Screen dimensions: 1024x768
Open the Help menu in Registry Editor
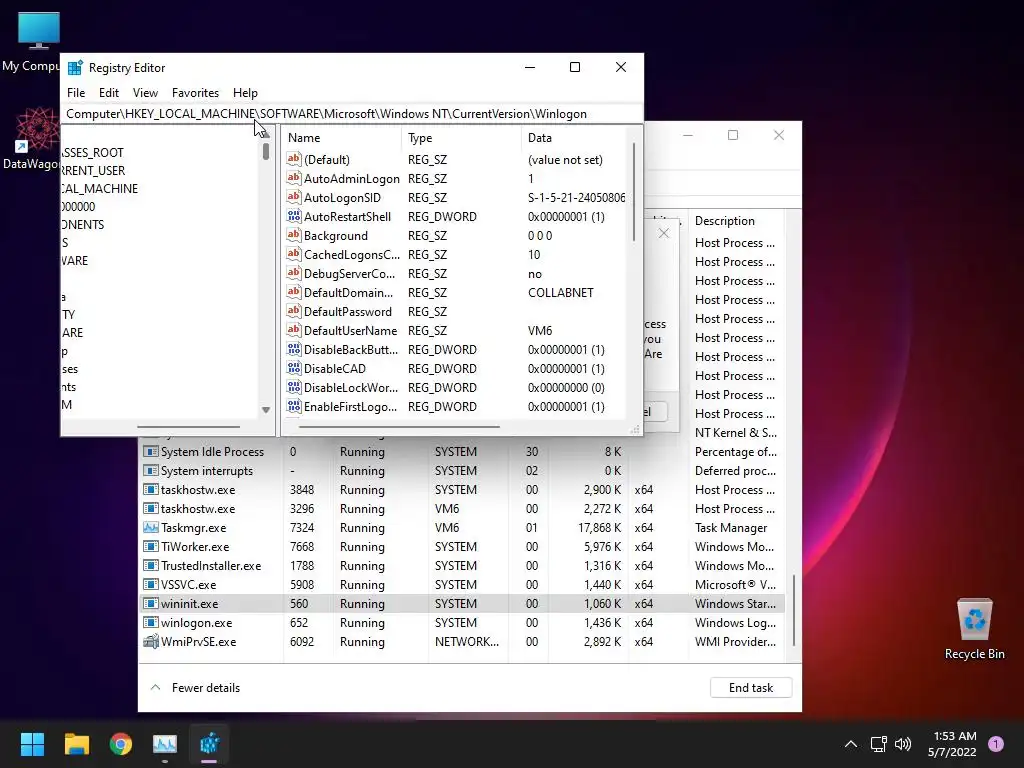click(x=246, y=93)
